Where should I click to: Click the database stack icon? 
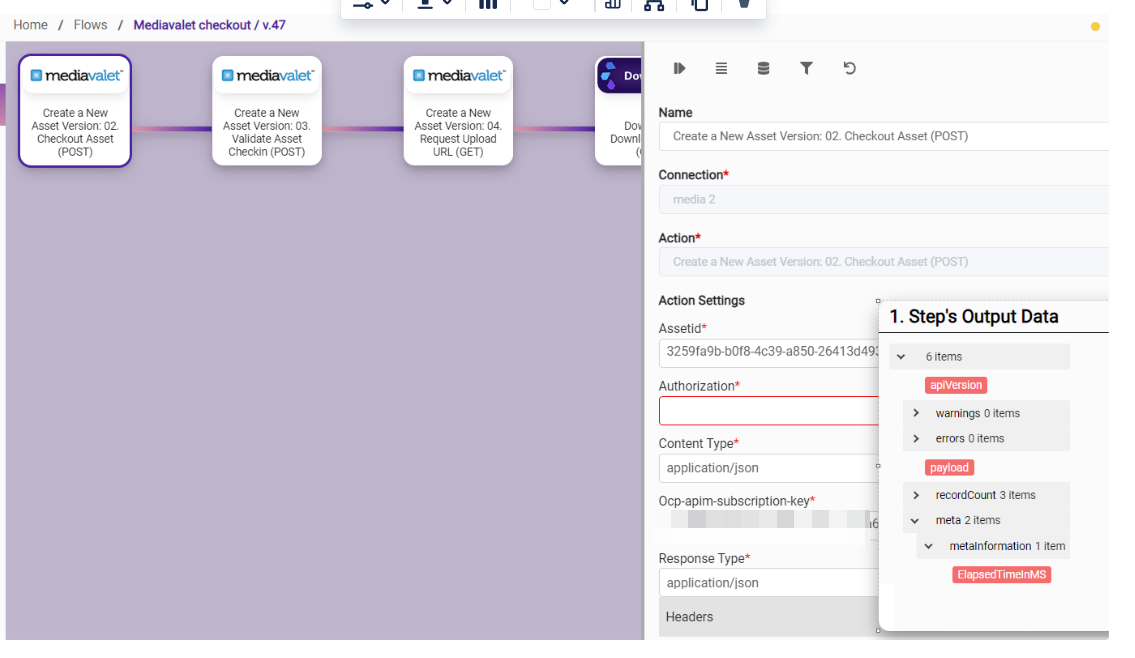[763, 68]
